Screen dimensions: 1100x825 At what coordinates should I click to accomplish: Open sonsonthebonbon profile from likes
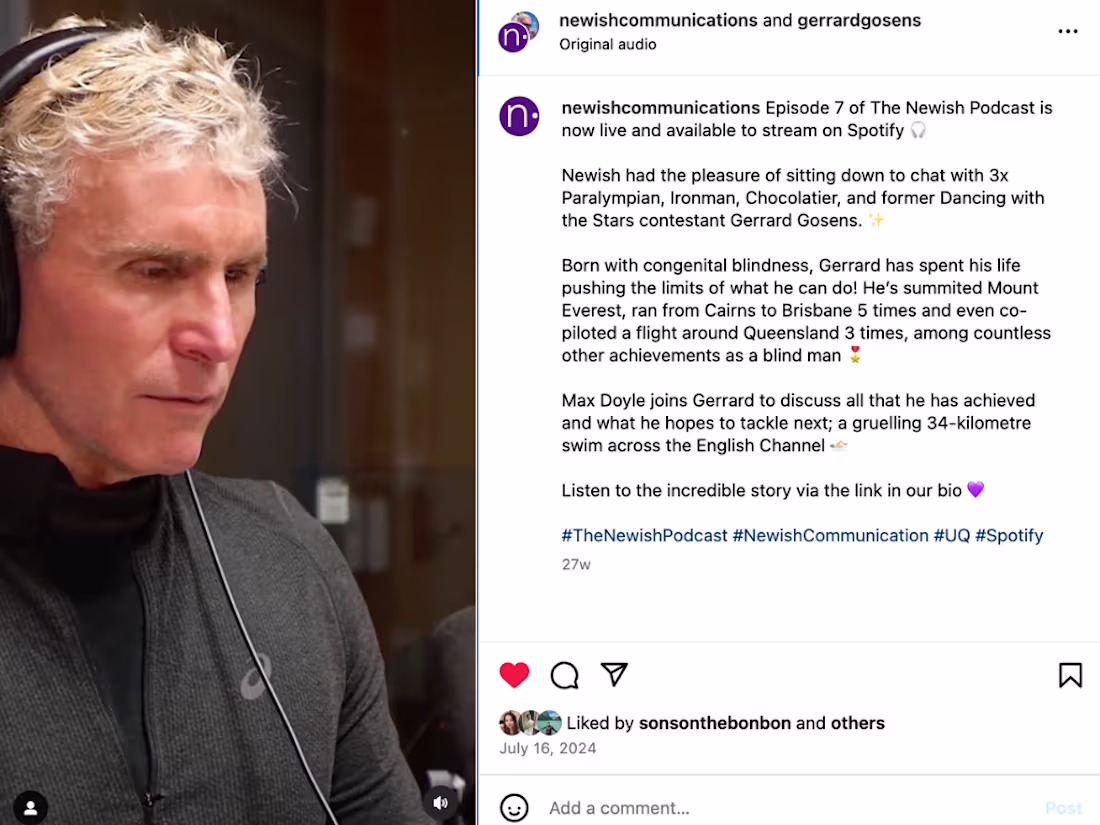[x=714, y=723]
